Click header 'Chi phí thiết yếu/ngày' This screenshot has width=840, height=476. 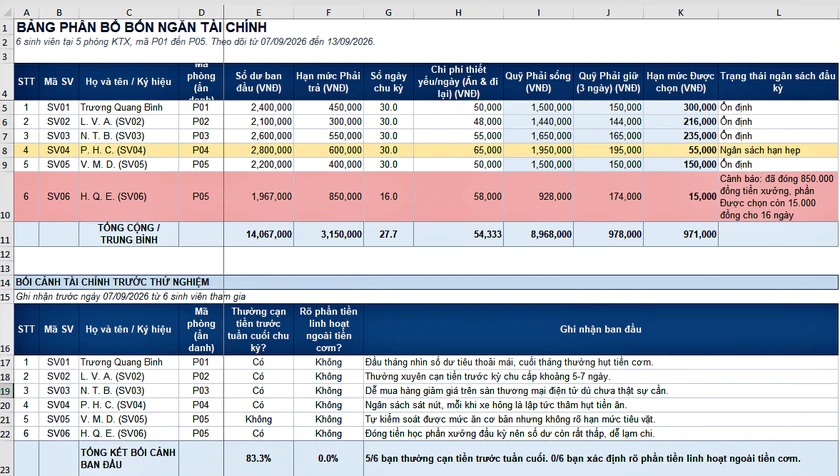[x=458, y=82]
